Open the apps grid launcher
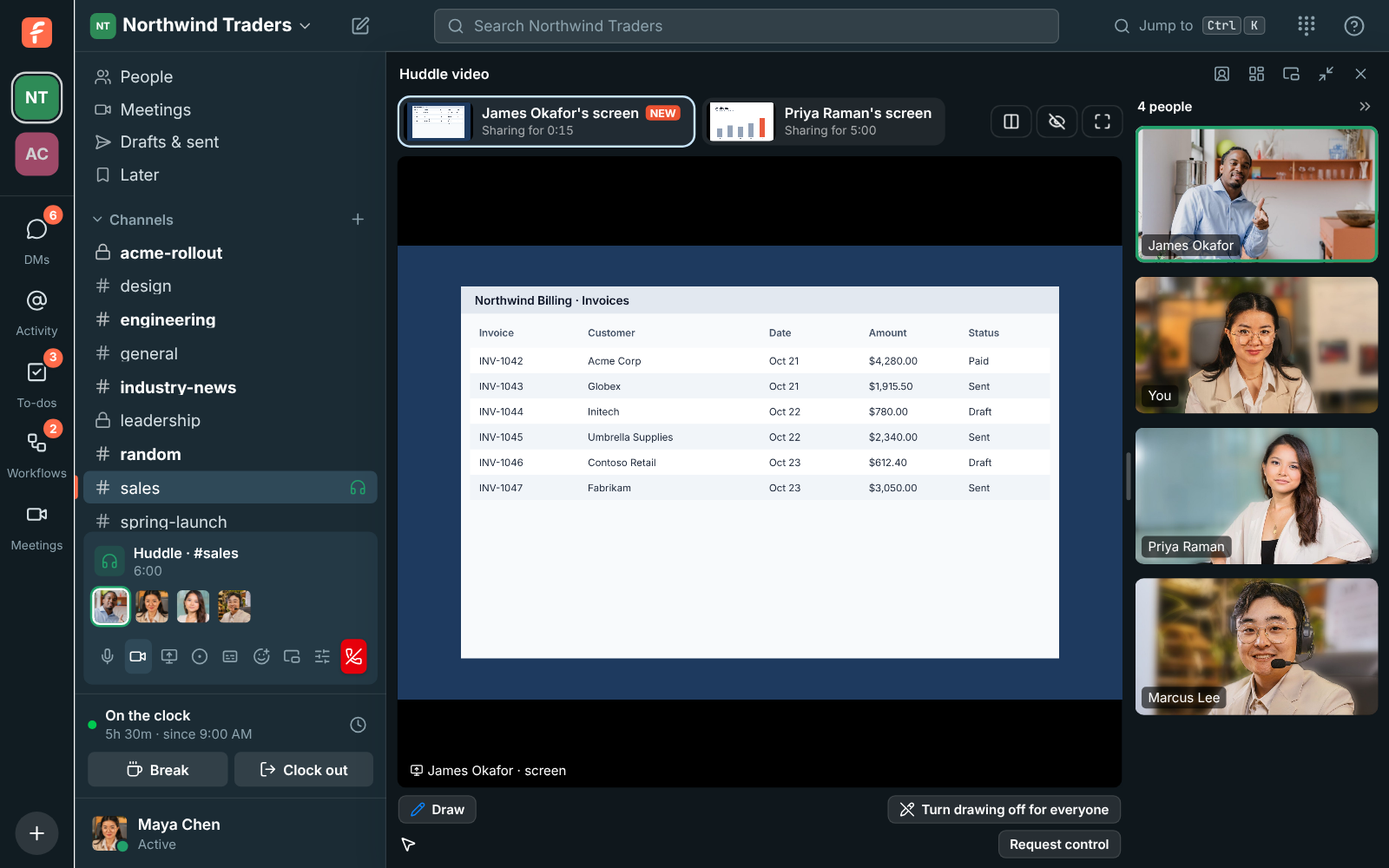Viewport: 1389px width, 868px height. point(1307,26)
